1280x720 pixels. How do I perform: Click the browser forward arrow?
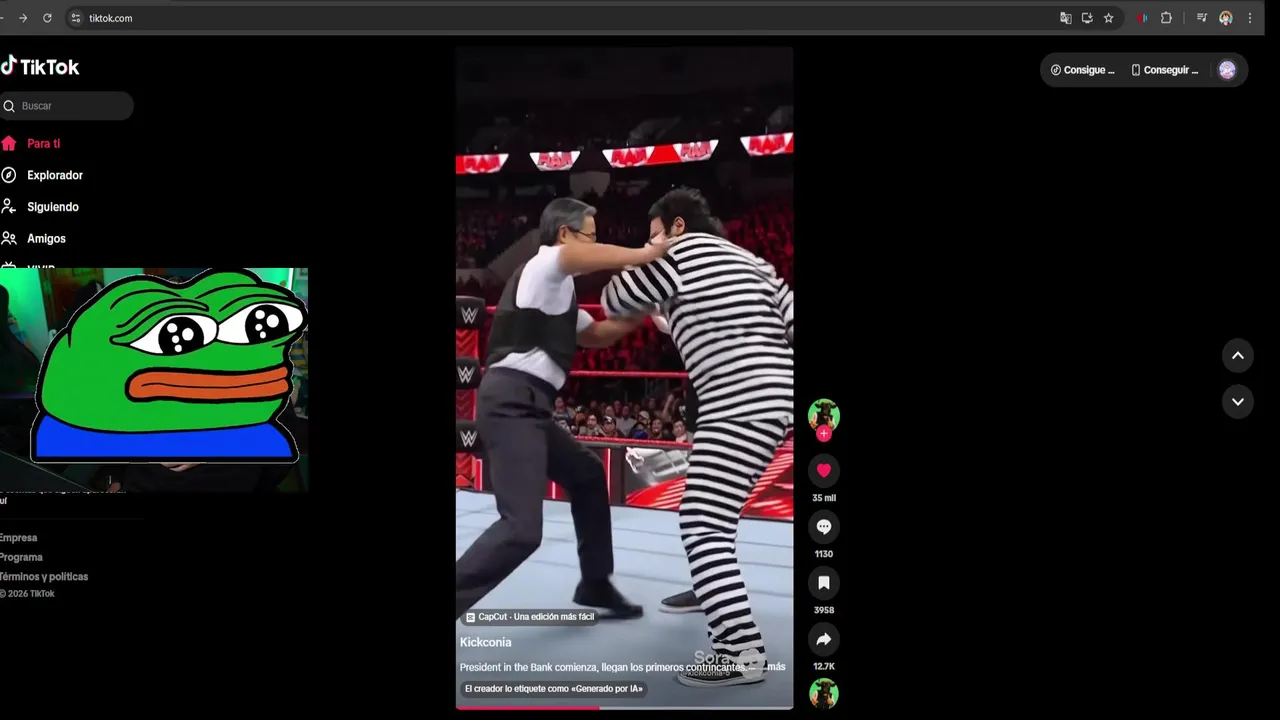(23, 18)
